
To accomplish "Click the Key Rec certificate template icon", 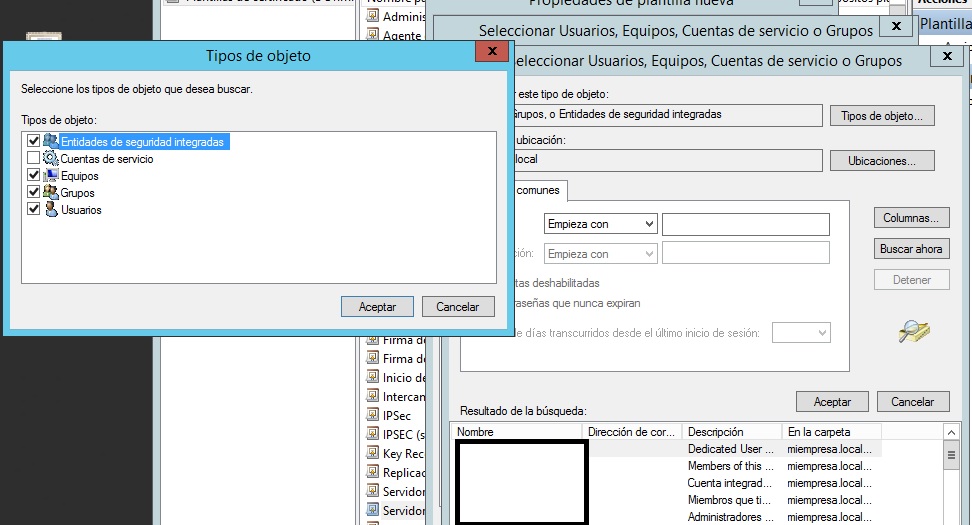I will click(x=372, y=454).
